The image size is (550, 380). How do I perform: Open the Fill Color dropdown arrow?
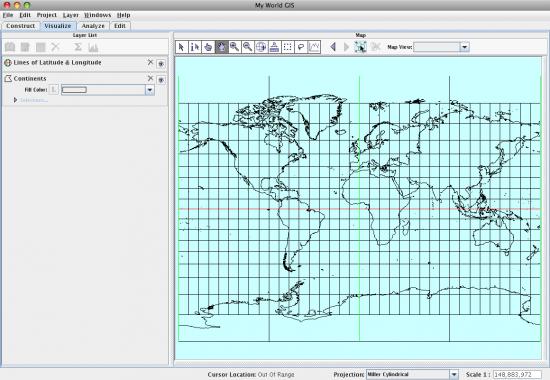(x=150, y=90)
